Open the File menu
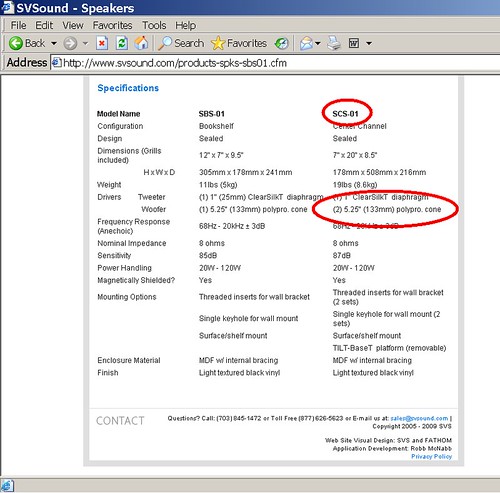Screen dimensions: 500x493 [x=18, y=25]
